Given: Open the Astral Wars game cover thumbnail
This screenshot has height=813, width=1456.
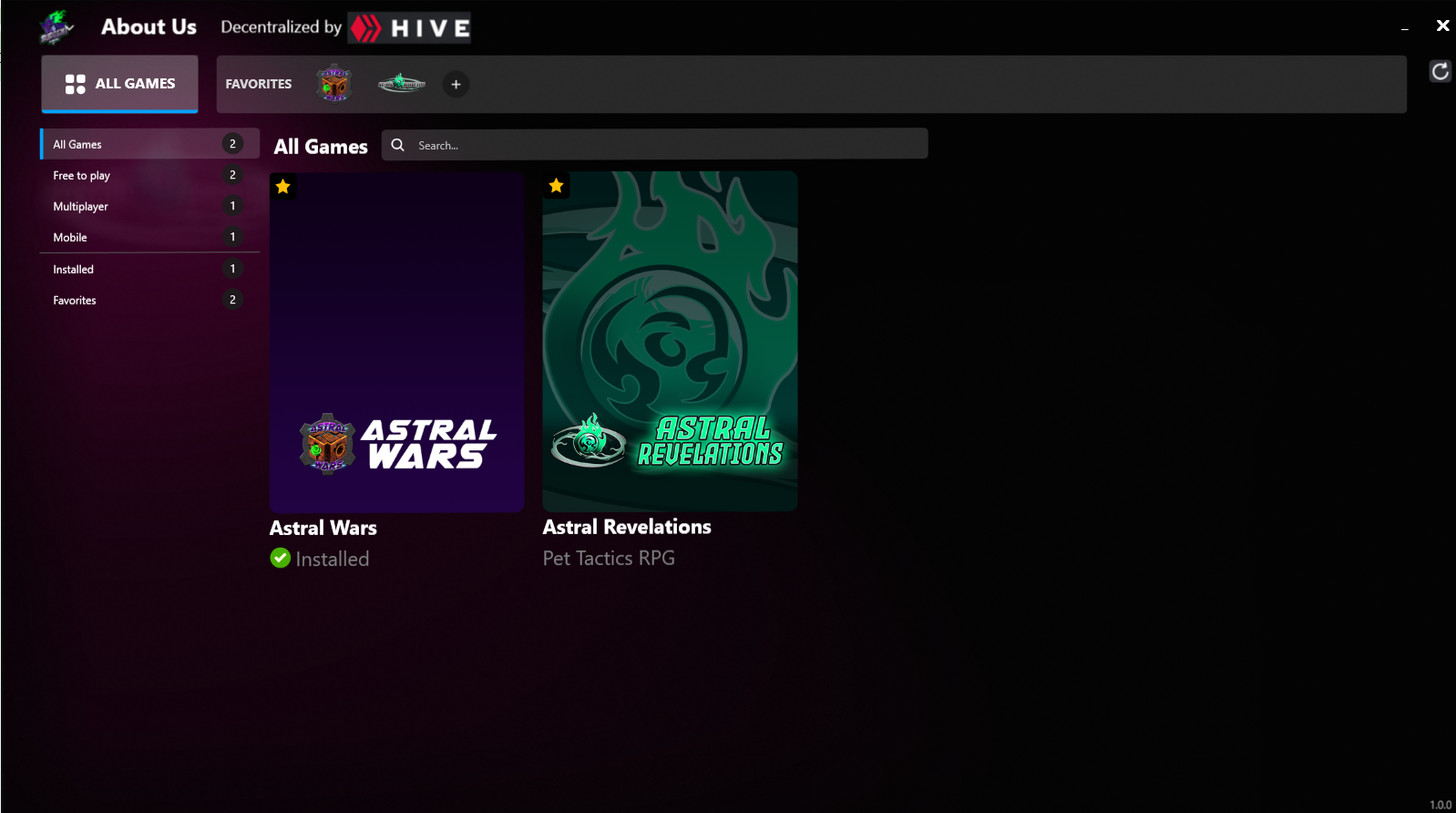Looking at the screenshot, I should (397, 342).
